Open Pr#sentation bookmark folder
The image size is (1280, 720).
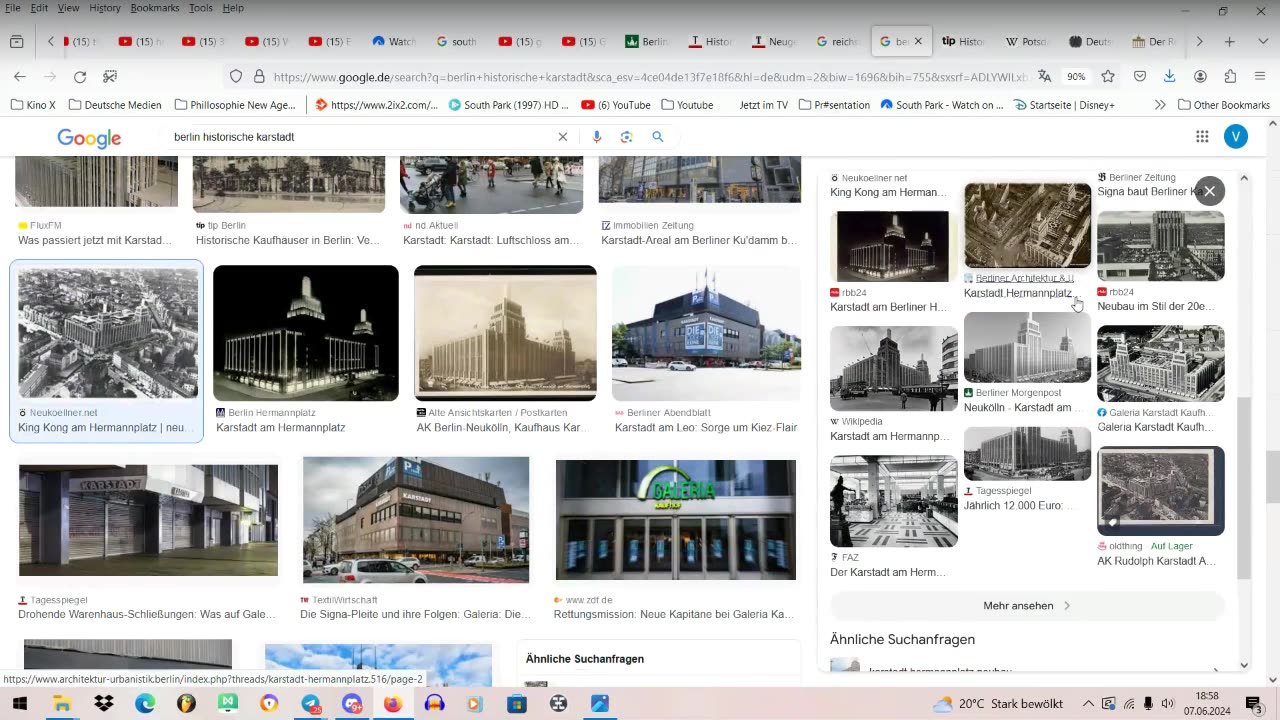(834, 105)
